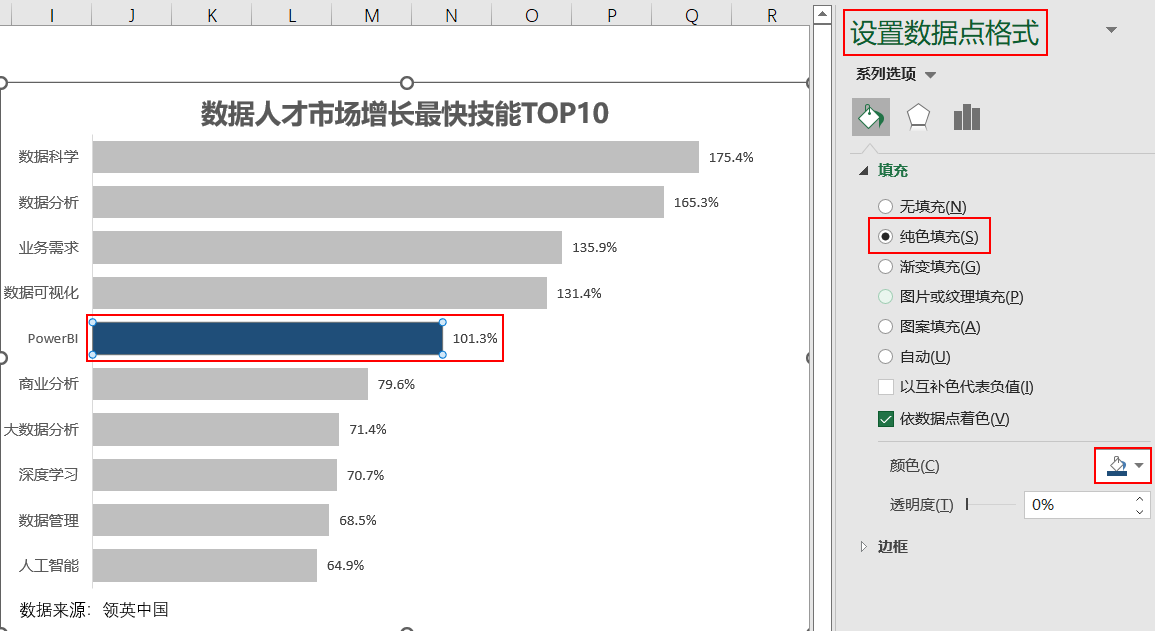The width and height of the screenshot is (1155, 631).
Task: Select the 图案填充(A) radio button
Action: [x=885, y=327]
